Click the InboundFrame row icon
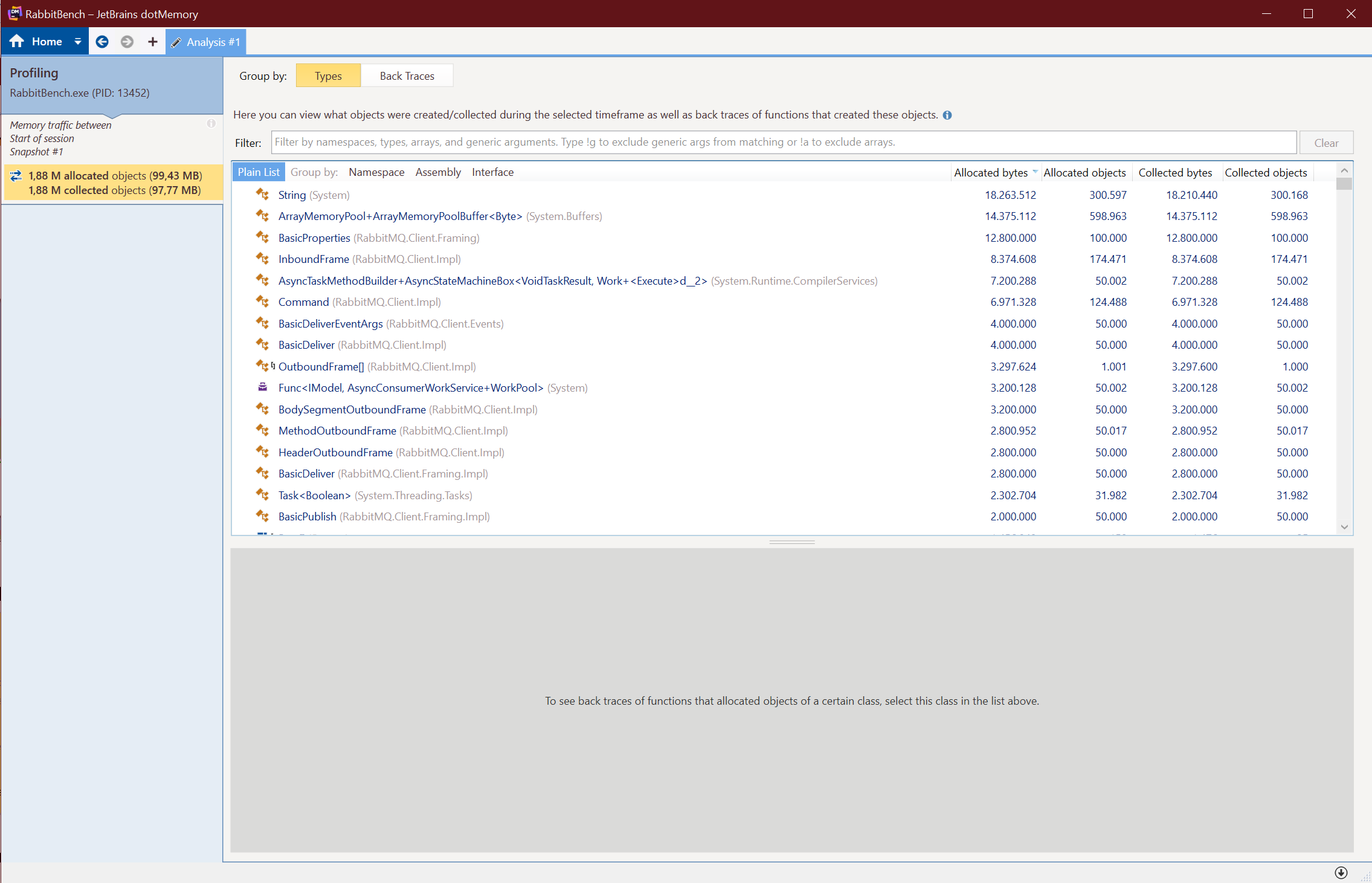1372x883 pixels. point(262,259)
